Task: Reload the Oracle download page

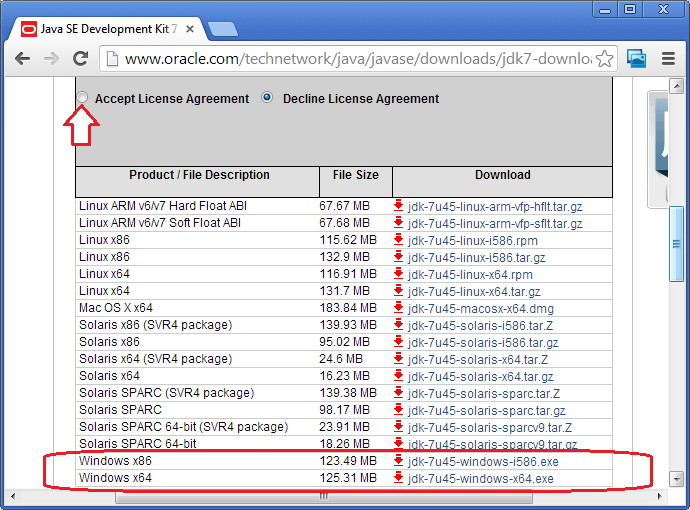Action: pyautogui.click(x=81, y=59)
